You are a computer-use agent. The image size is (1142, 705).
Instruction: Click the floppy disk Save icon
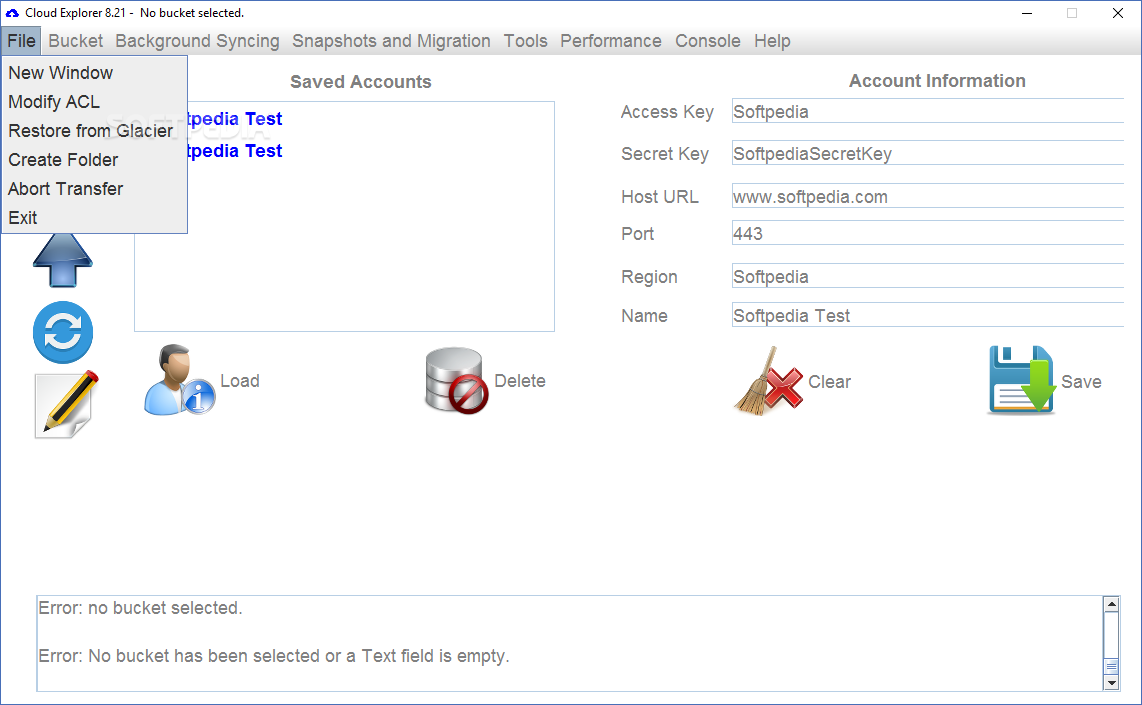(1022, 380)
